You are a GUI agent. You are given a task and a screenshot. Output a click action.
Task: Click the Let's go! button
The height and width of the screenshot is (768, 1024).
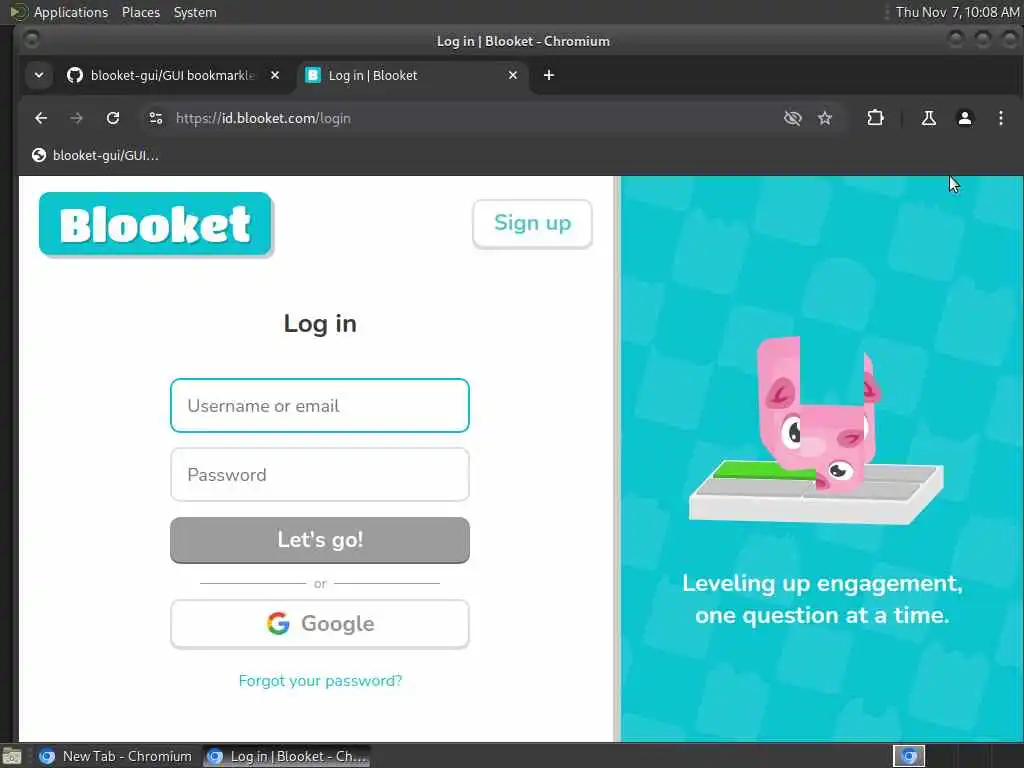(x=320, y=540)
